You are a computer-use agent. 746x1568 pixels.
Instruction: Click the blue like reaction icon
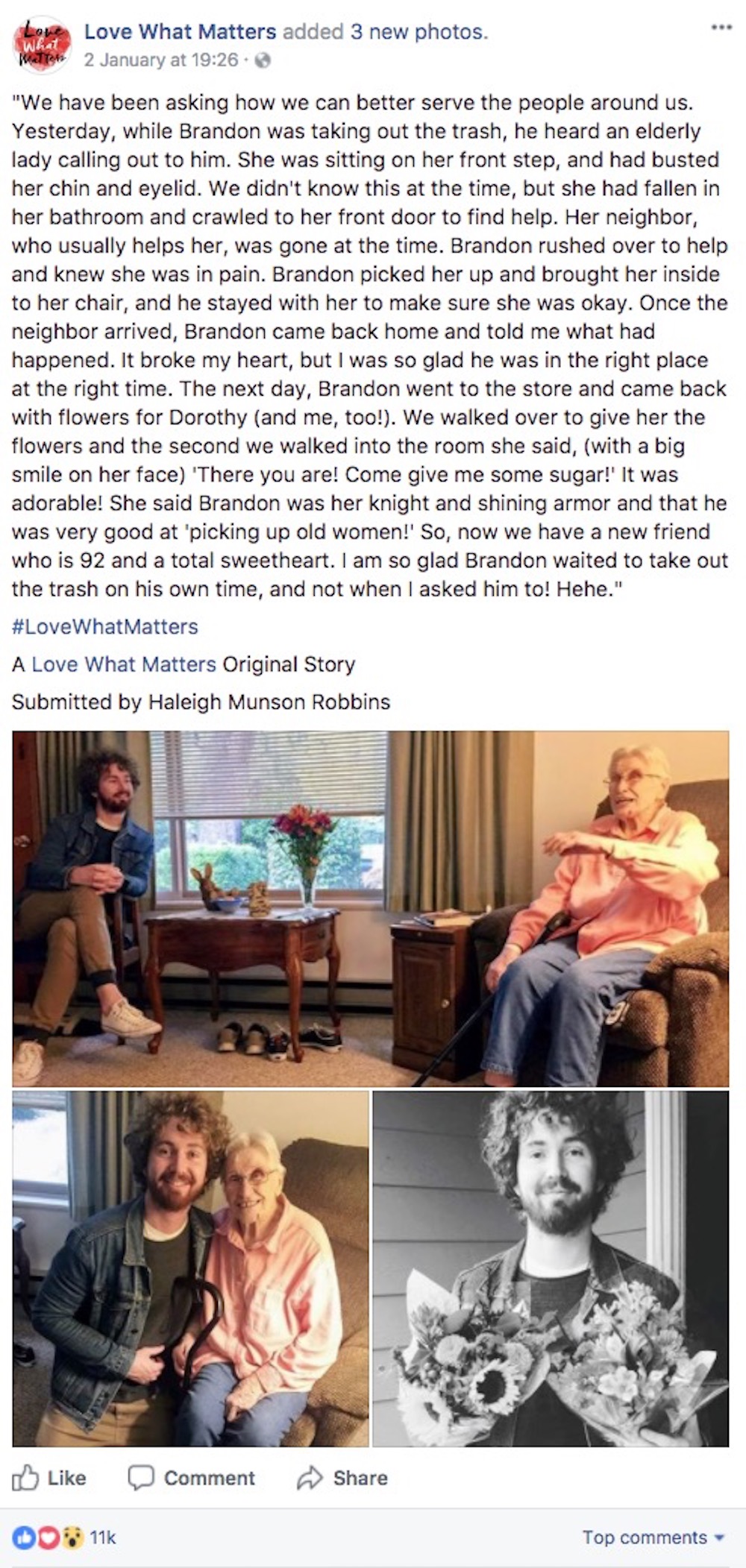[x=22, y=1537]
